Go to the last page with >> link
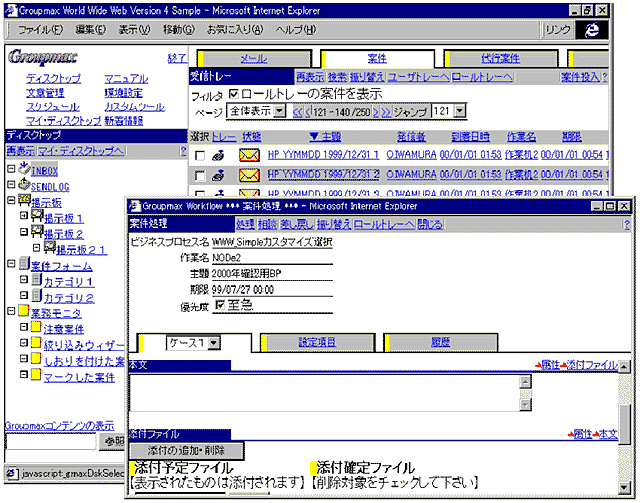This screenshot has width=640, height=503. pos(386,111)
